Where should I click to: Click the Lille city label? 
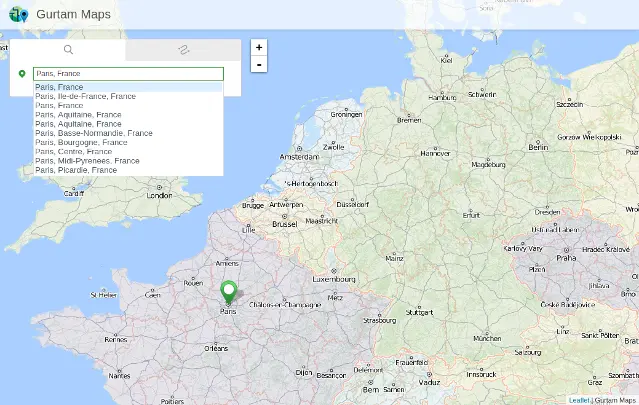point(249,230)
